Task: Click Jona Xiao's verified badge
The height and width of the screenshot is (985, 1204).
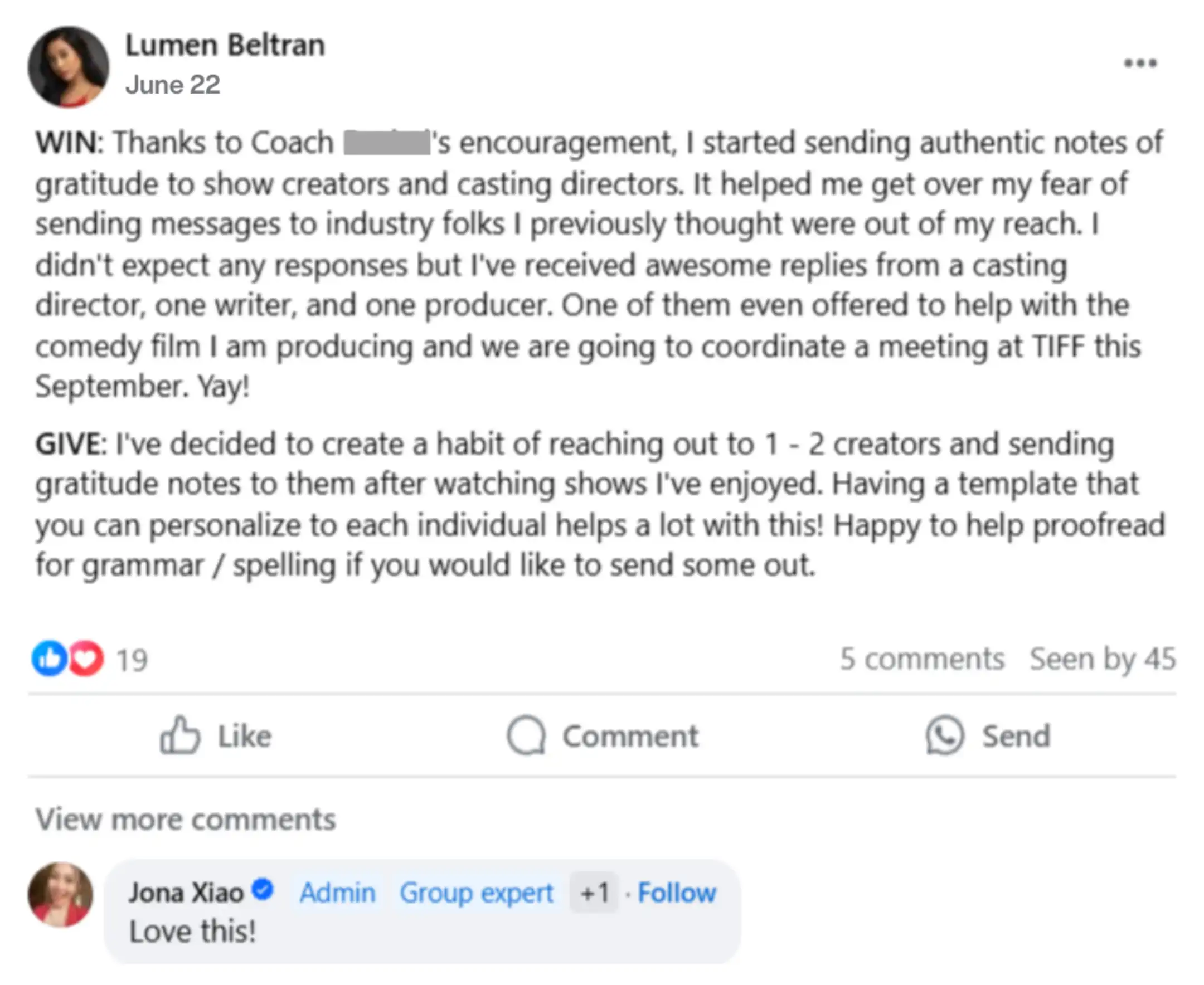Action: click(263, 889)
